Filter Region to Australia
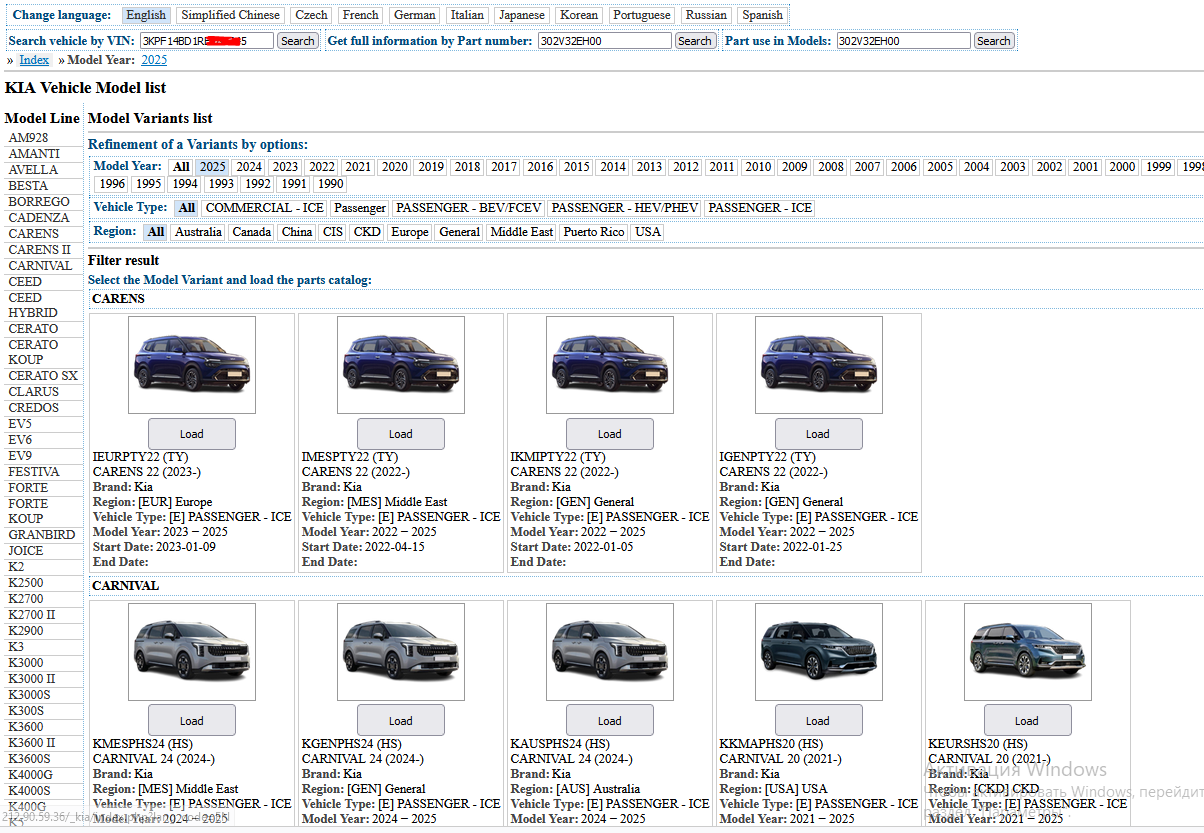1204x833 pixels. point(198,232)
